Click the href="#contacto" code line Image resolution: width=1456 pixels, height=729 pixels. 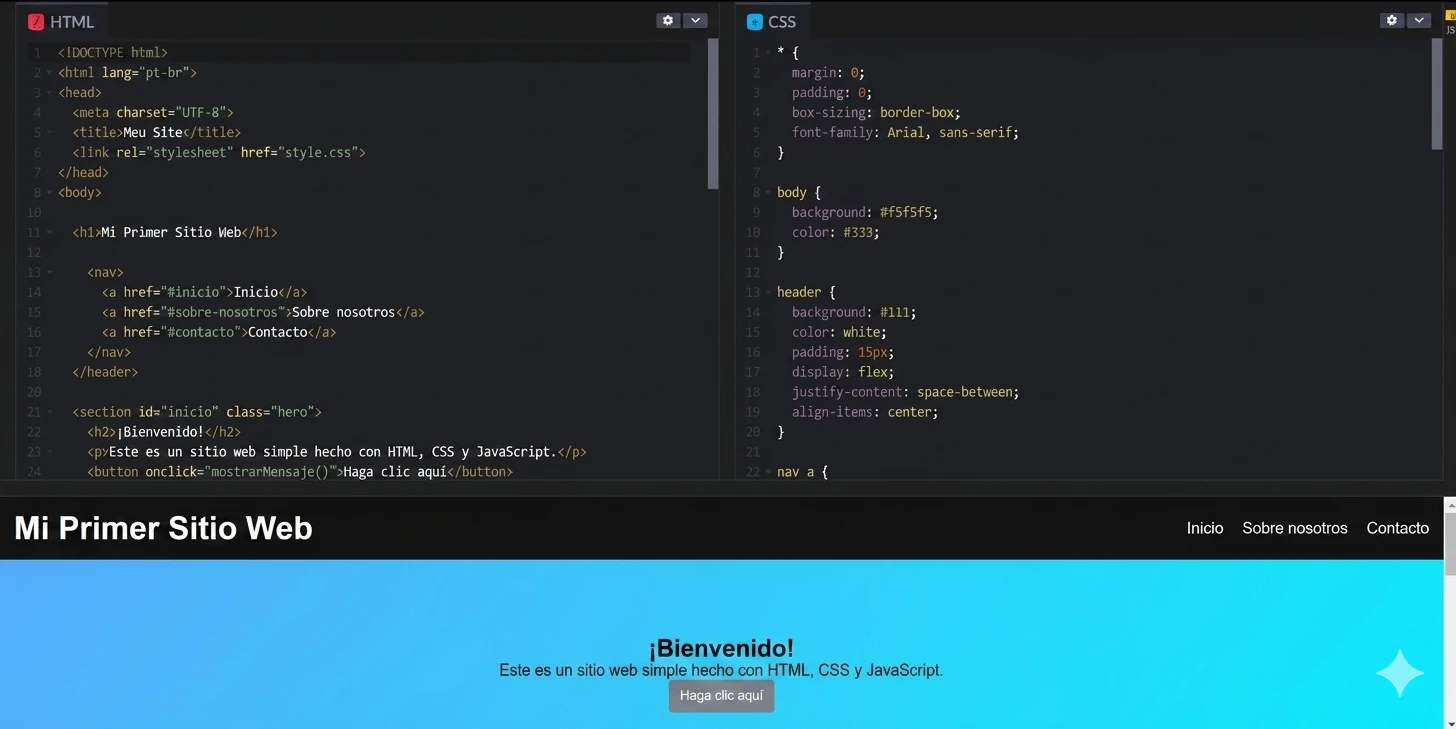click(x=219, y=332)
